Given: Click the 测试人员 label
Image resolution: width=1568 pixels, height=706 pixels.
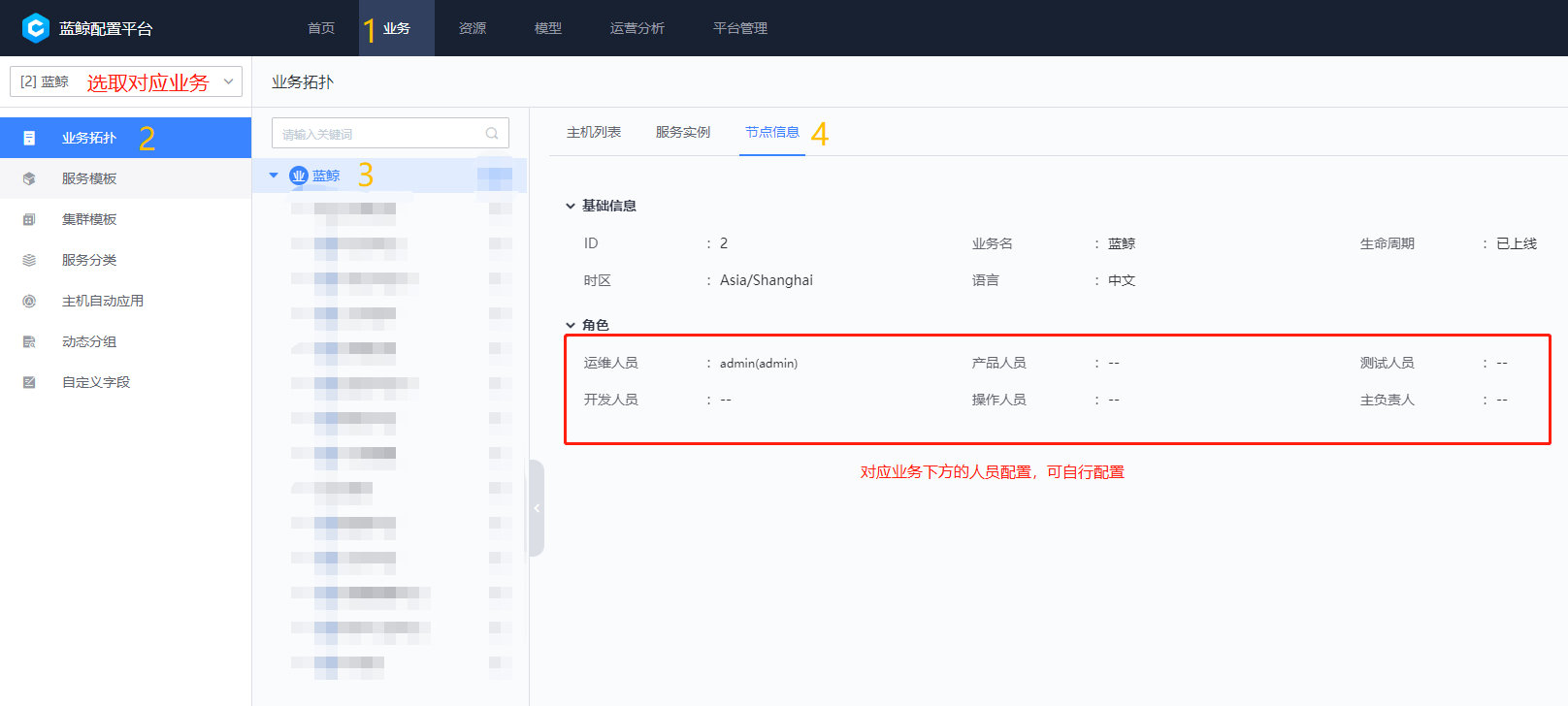Looking at the screenshot, I should [1388, 363].
